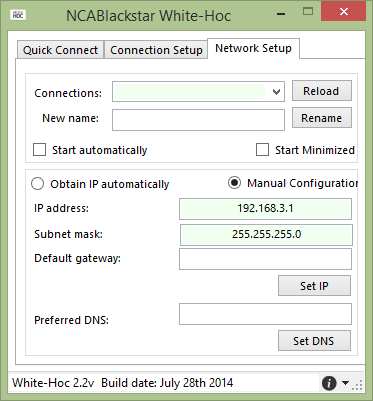The image size is (373, 401).
Task: Enable Start automatically checkbox
Action: pos(39,150)
